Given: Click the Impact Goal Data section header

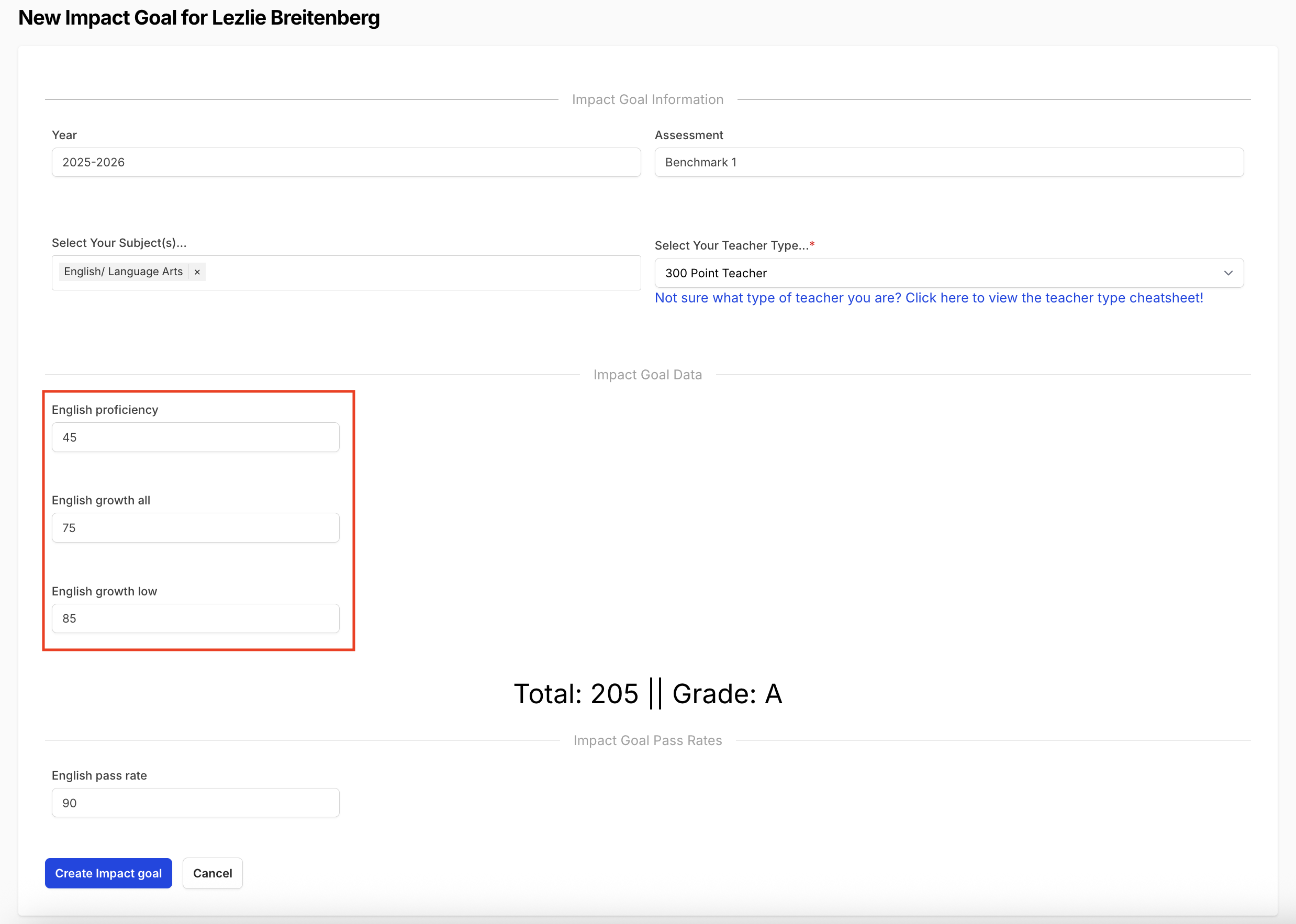Looking at the screenshot, I should [x=647, y=375].
